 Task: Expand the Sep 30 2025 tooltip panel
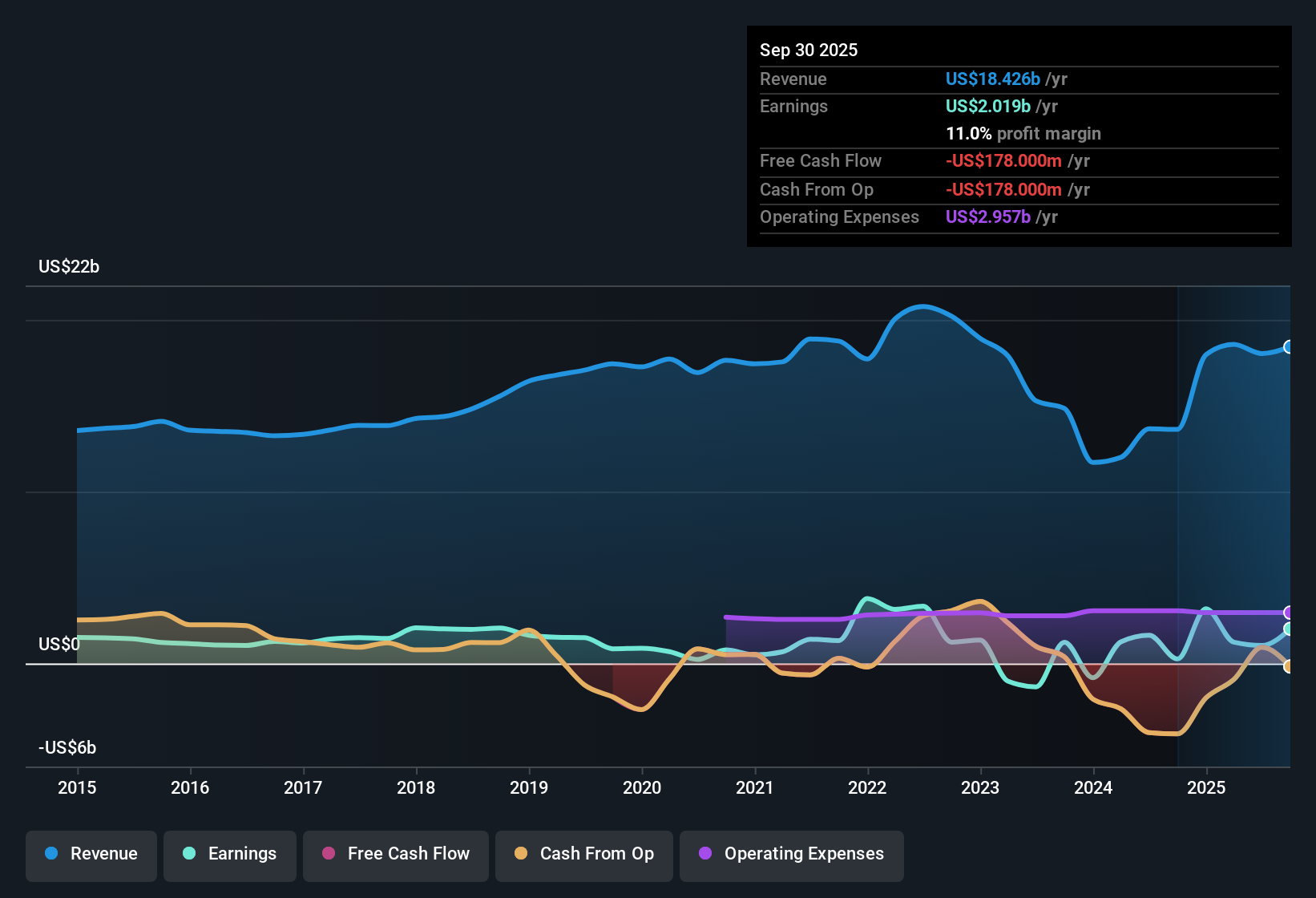[x=1018, y=136]
